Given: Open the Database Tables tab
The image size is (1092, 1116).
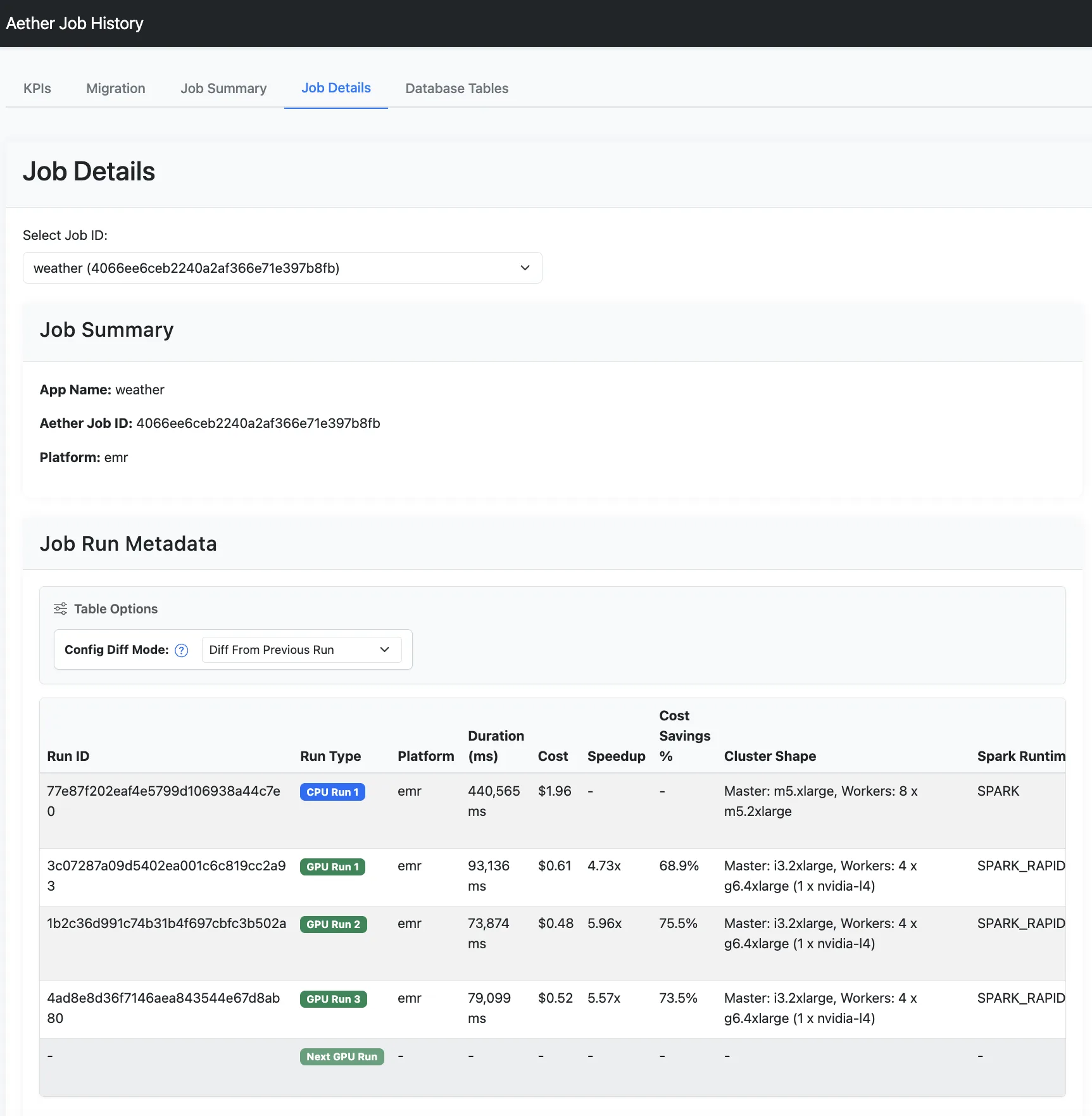Looking at the screenshot, I should [456, 88].
